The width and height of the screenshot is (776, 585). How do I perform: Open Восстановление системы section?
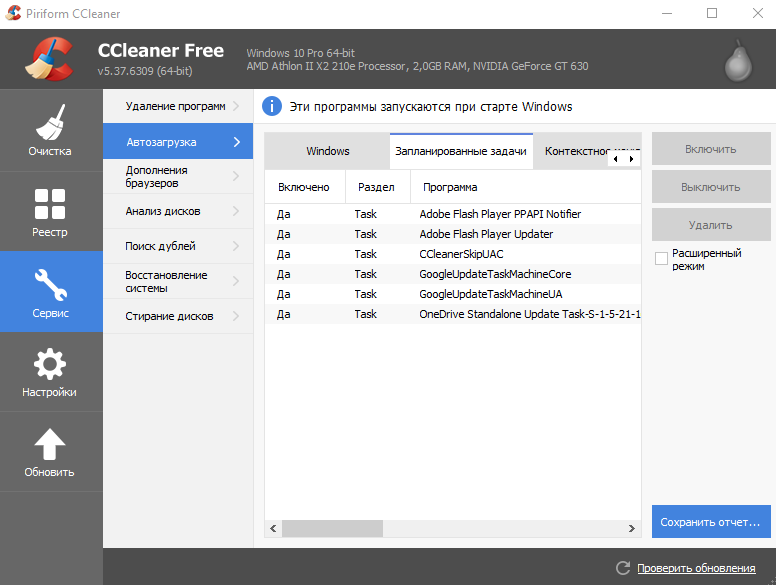point(178,281)
